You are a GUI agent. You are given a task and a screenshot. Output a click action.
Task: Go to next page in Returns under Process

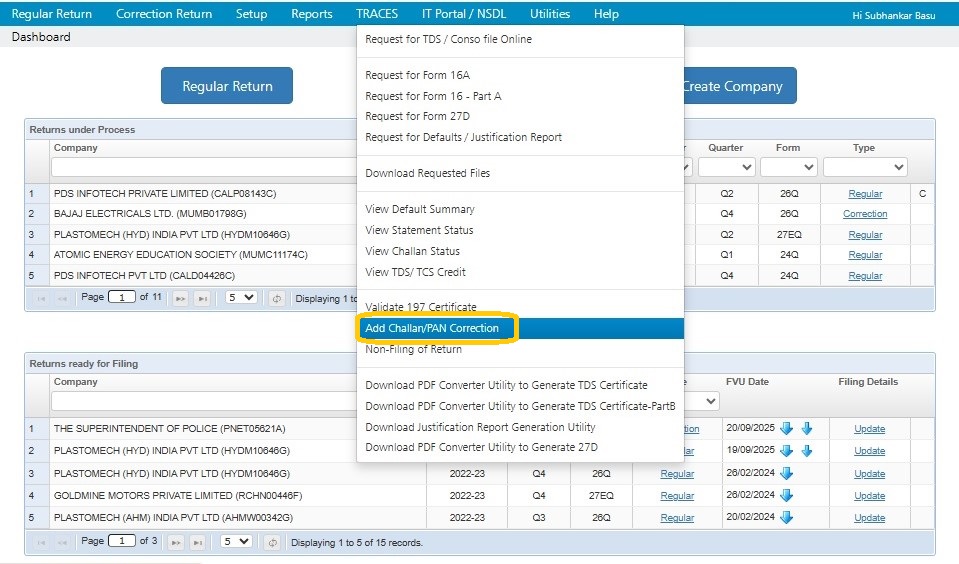pos(181,298)
